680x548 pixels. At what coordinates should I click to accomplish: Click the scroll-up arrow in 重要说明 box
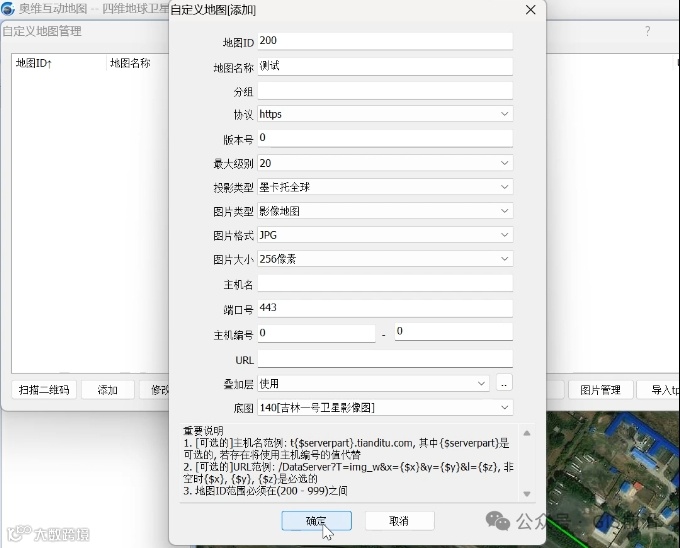(527, 433)
